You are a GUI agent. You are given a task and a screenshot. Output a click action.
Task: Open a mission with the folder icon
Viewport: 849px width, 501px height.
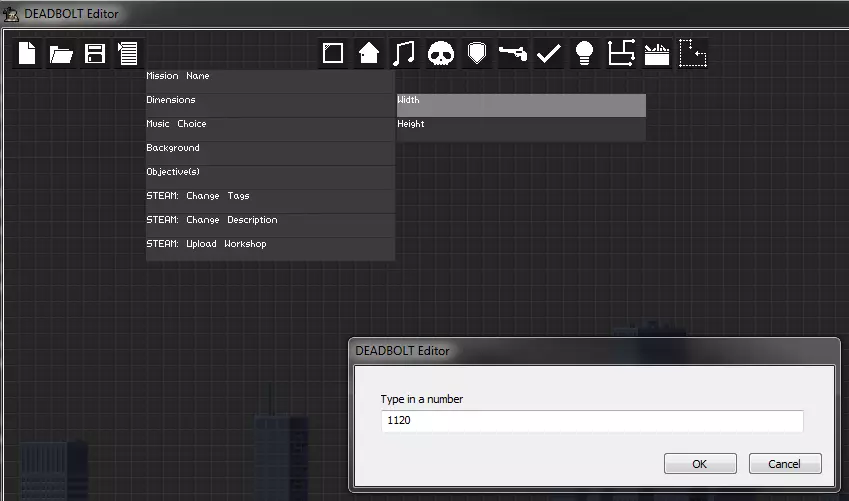[x=61, y=54]
